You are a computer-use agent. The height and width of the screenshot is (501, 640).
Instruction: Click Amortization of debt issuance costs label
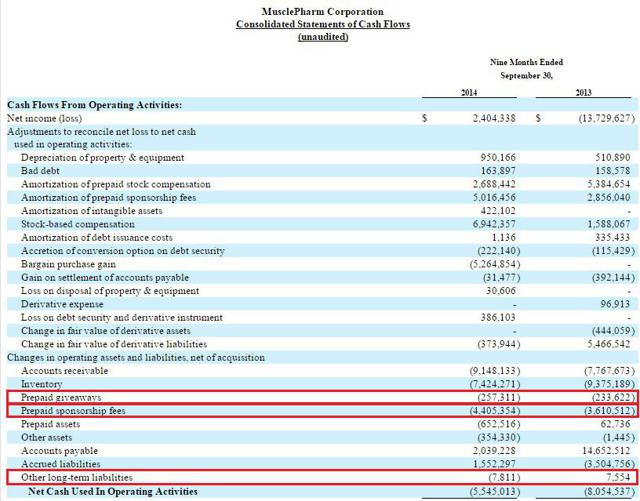97,238
